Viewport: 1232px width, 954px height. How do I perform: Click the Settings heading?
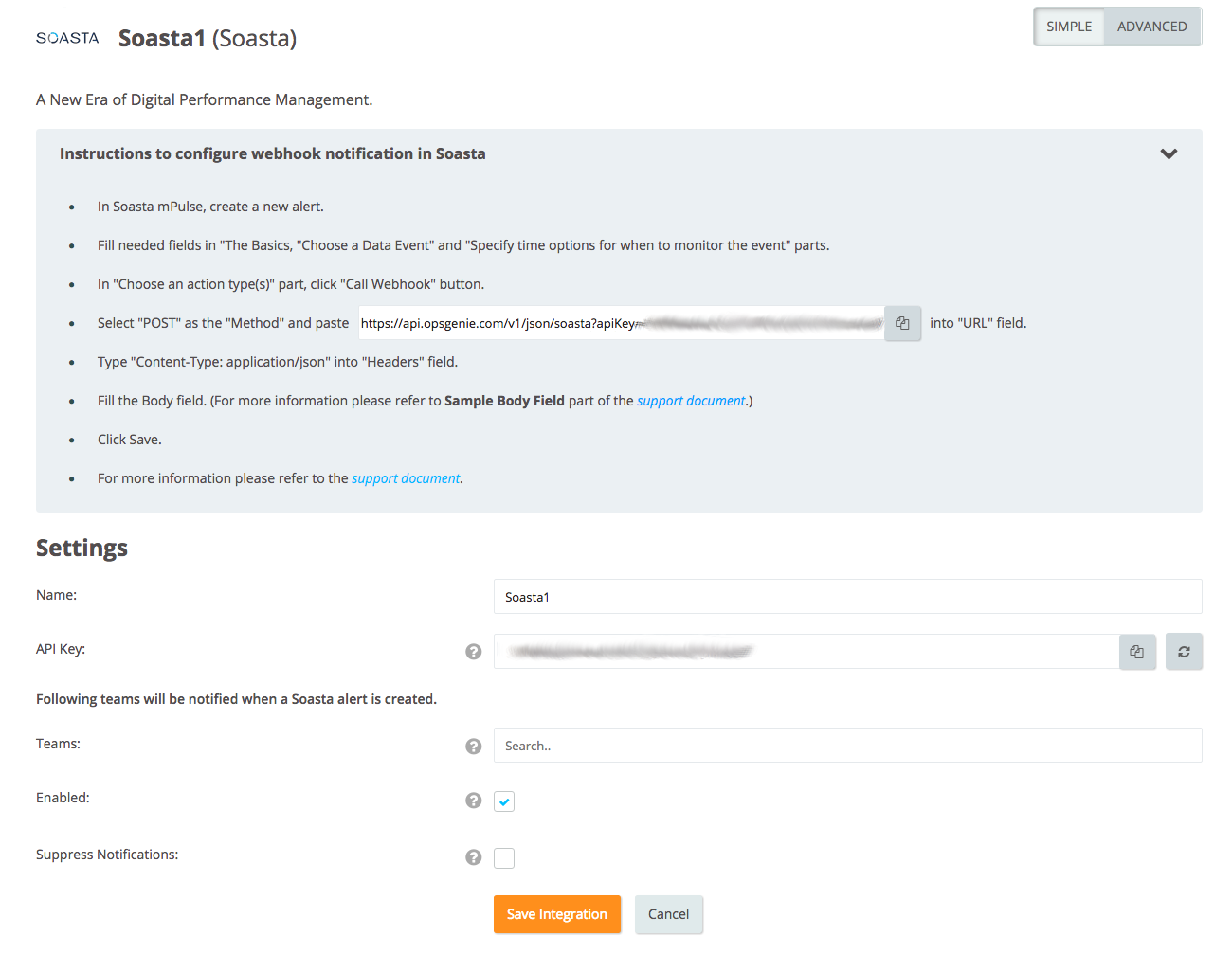82,549
